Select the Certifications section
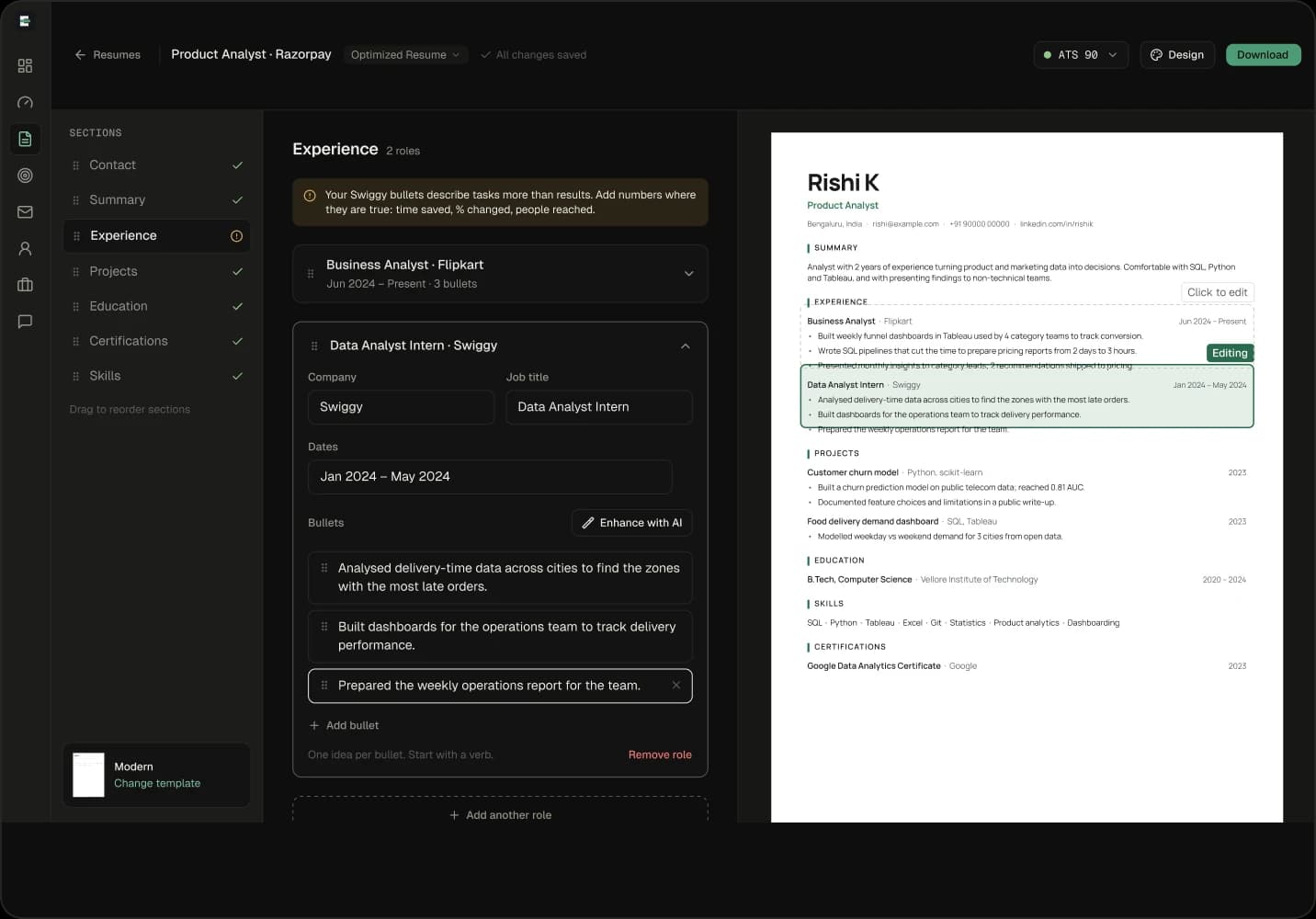The height and width of the screenshot is (919, 1316). coord(157,341)
